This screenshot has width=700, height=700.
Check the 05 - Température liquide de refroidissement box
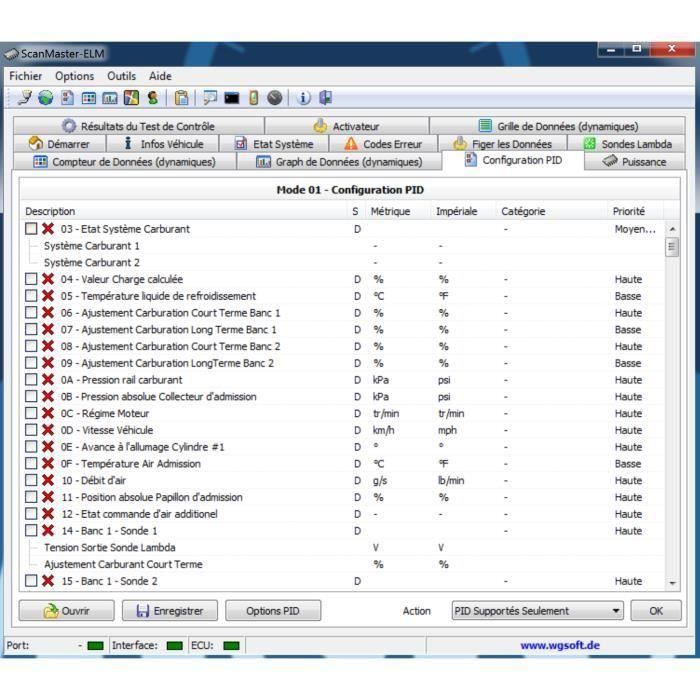(x=31, y=296)
